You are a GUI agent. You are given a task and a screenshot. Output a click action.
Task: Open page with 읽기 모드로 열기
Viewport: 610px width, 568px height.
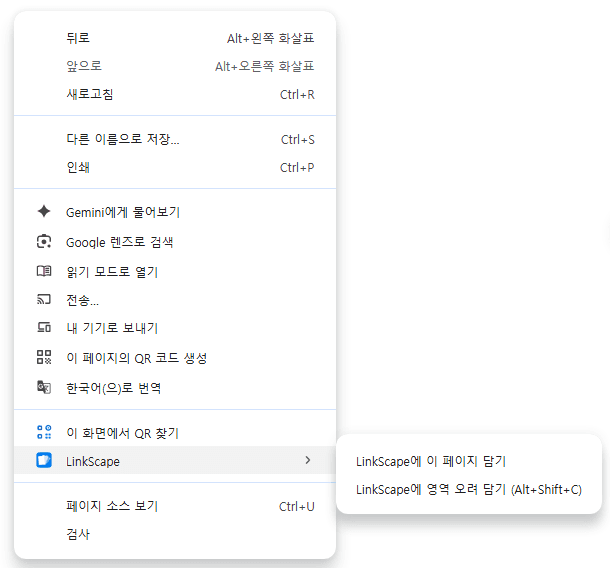(x=175, y=272)
